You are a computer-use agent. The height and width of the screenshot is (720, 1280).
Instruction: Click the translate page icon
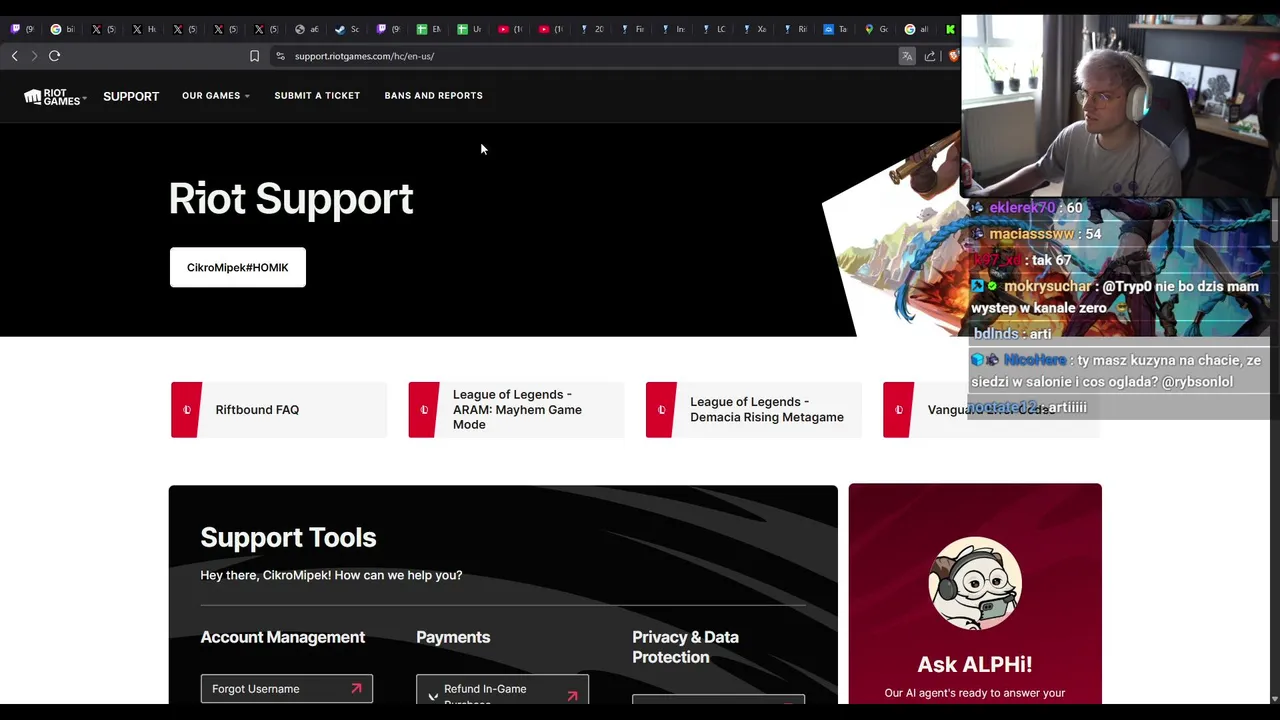[x=907, y=56]
